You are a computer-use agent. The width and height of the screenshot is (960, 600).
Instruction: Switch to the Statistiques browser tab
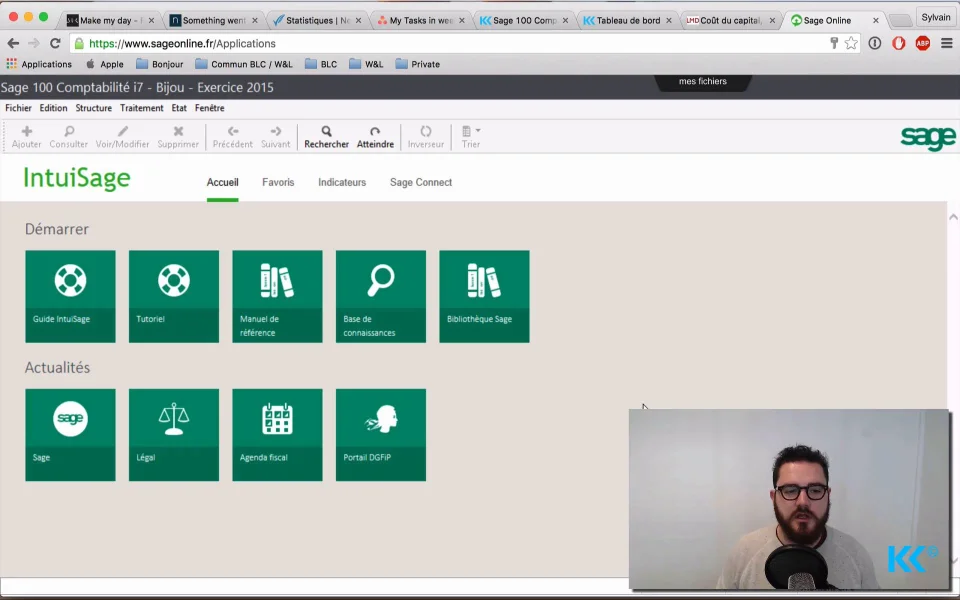(x=317, y=20)
